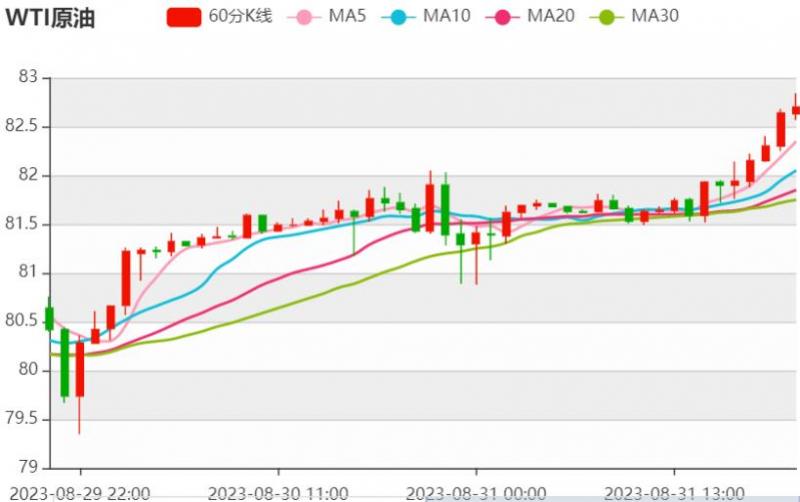The image size is (800, 502).
Task: Click the 2023-08-31 13:00 x-axis label
Action: point(674,493)
